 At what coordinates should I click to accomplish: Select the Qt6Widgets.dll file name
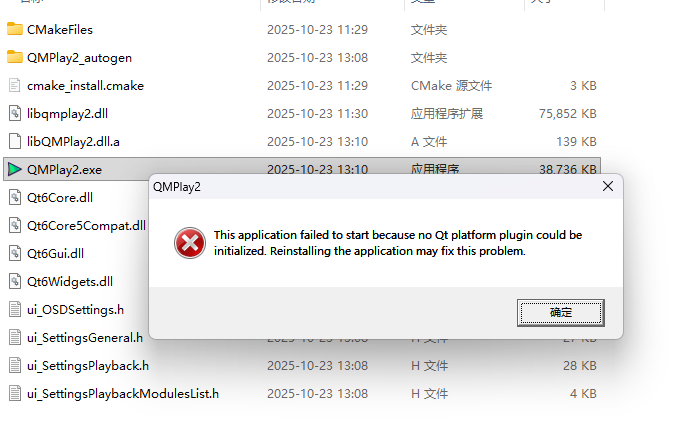70,281
